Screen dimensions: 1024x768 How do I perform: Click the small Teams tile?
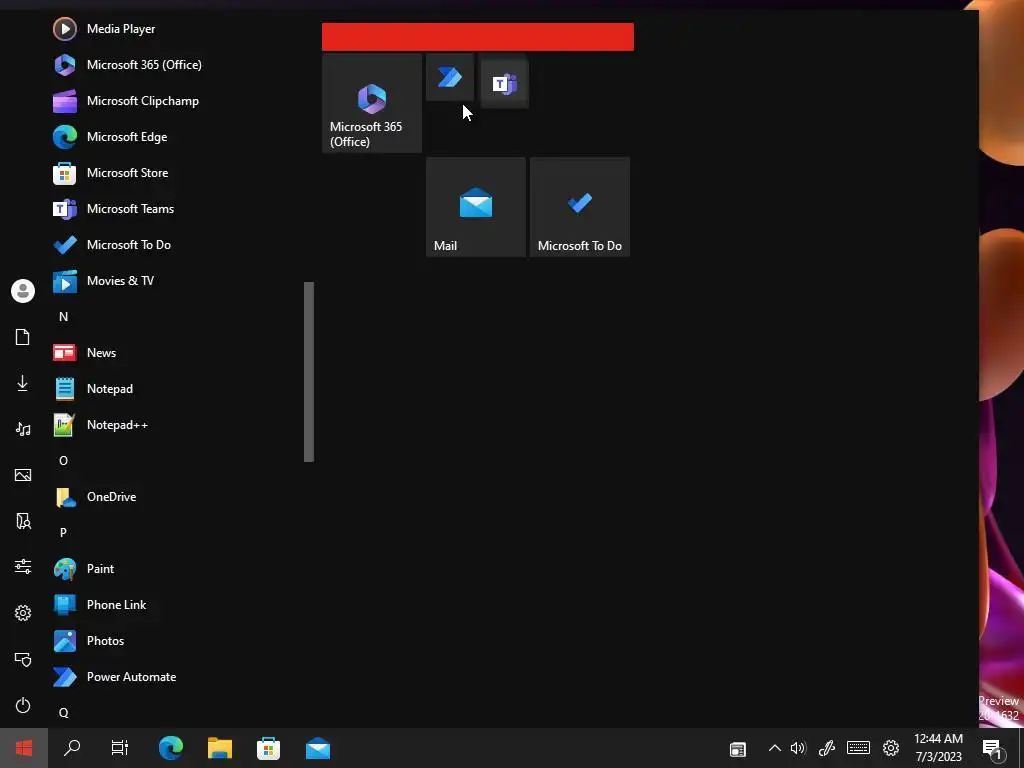click(x=505, y=84)
